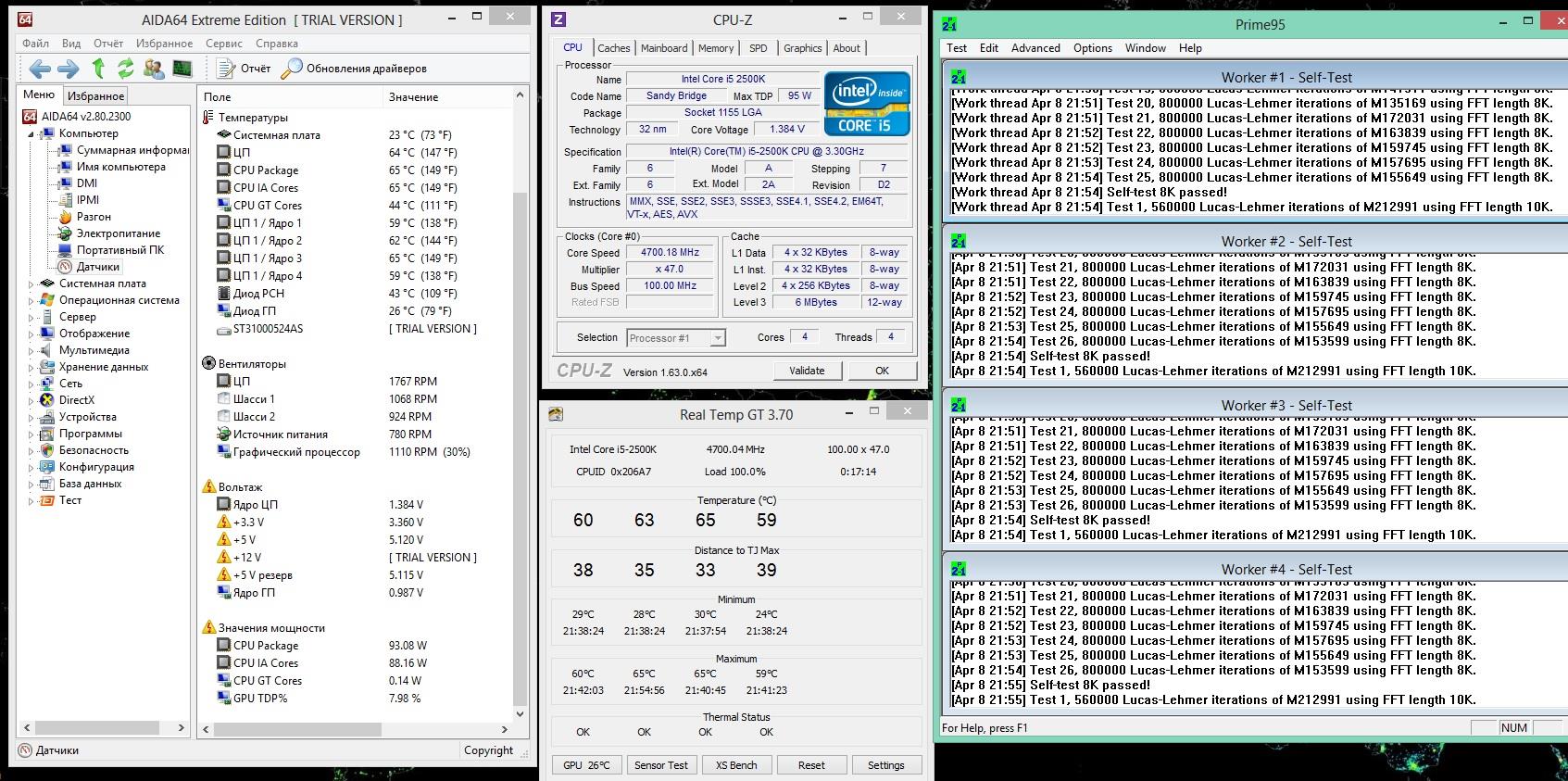
Task: Expand the Устройства tree node
Action: point(31,418)
